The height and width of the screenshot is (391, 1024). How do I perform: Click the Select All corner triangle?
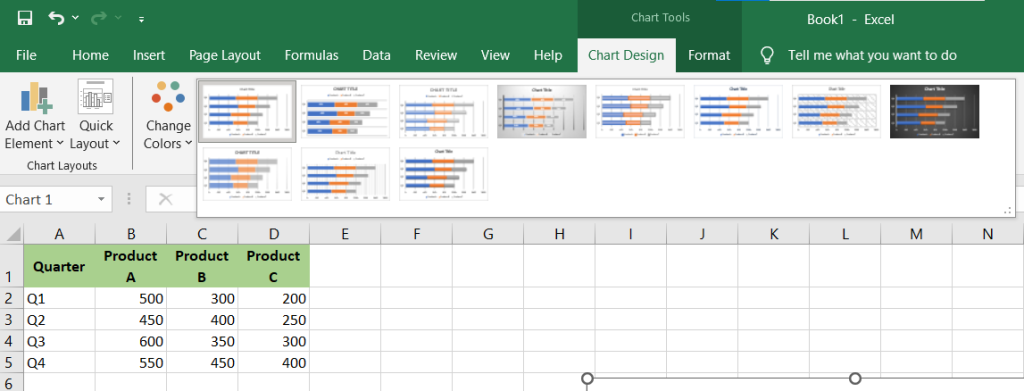[x=12, y=234]
